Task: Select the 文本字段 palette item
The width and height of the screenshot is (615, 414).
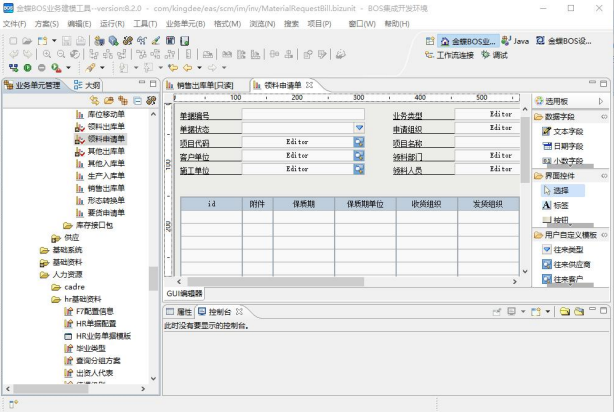Action: point(563,132)
